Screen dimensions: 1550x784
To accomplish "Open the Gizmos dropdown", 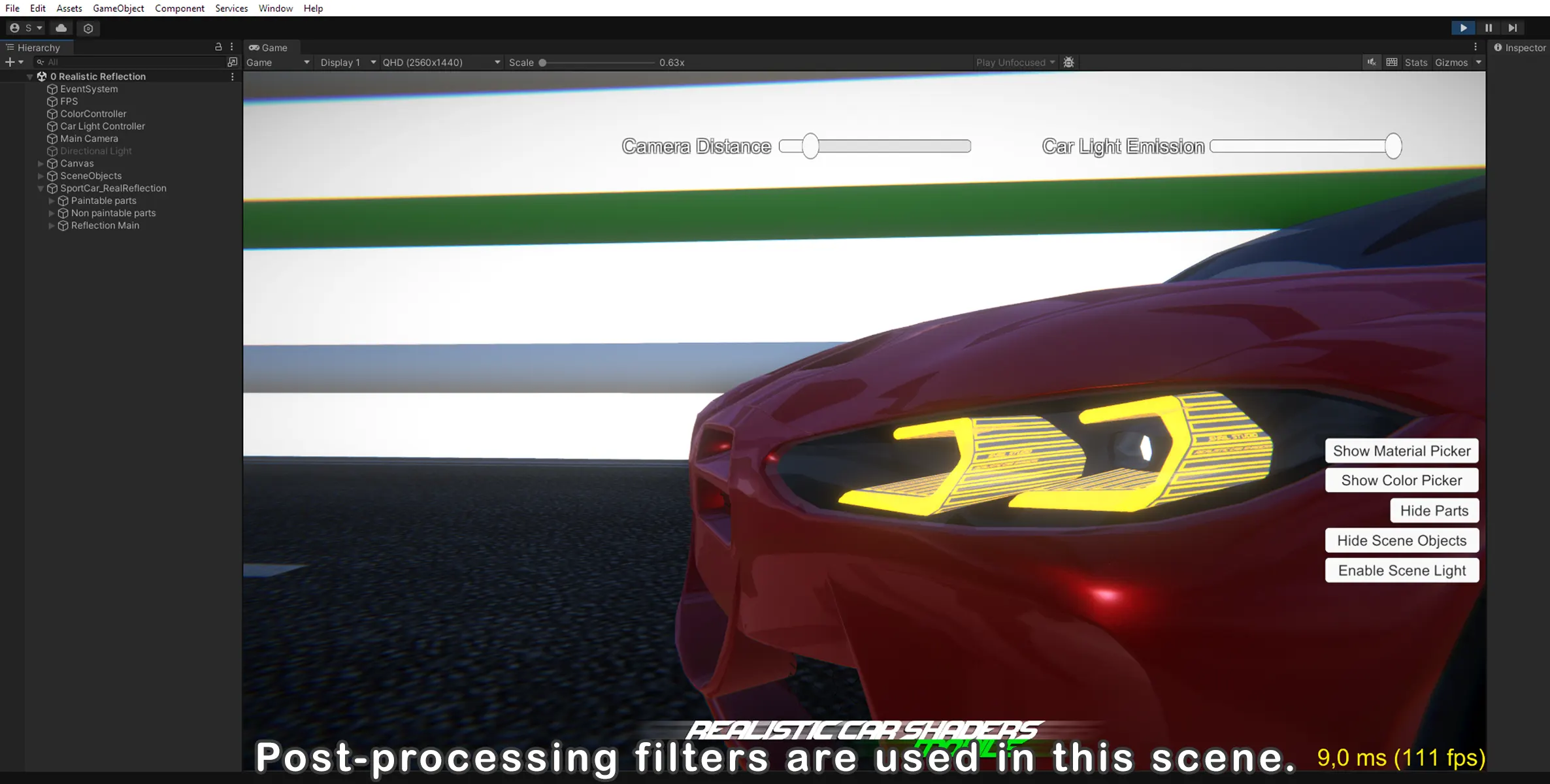I will click(x=1478, y=63).
